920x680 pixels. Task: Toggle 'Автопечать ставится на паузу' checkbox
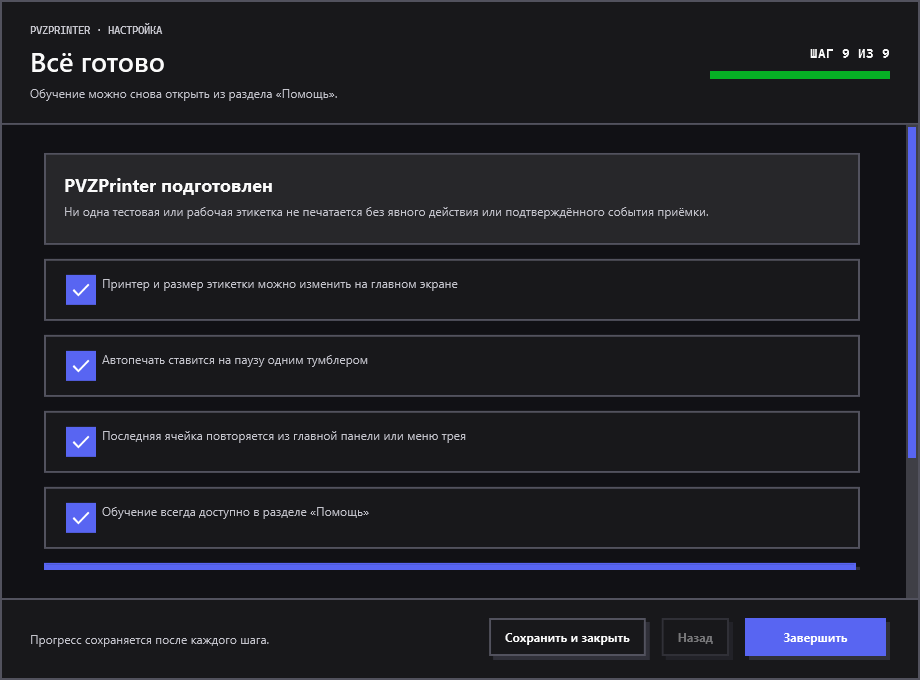click(81, 366)
